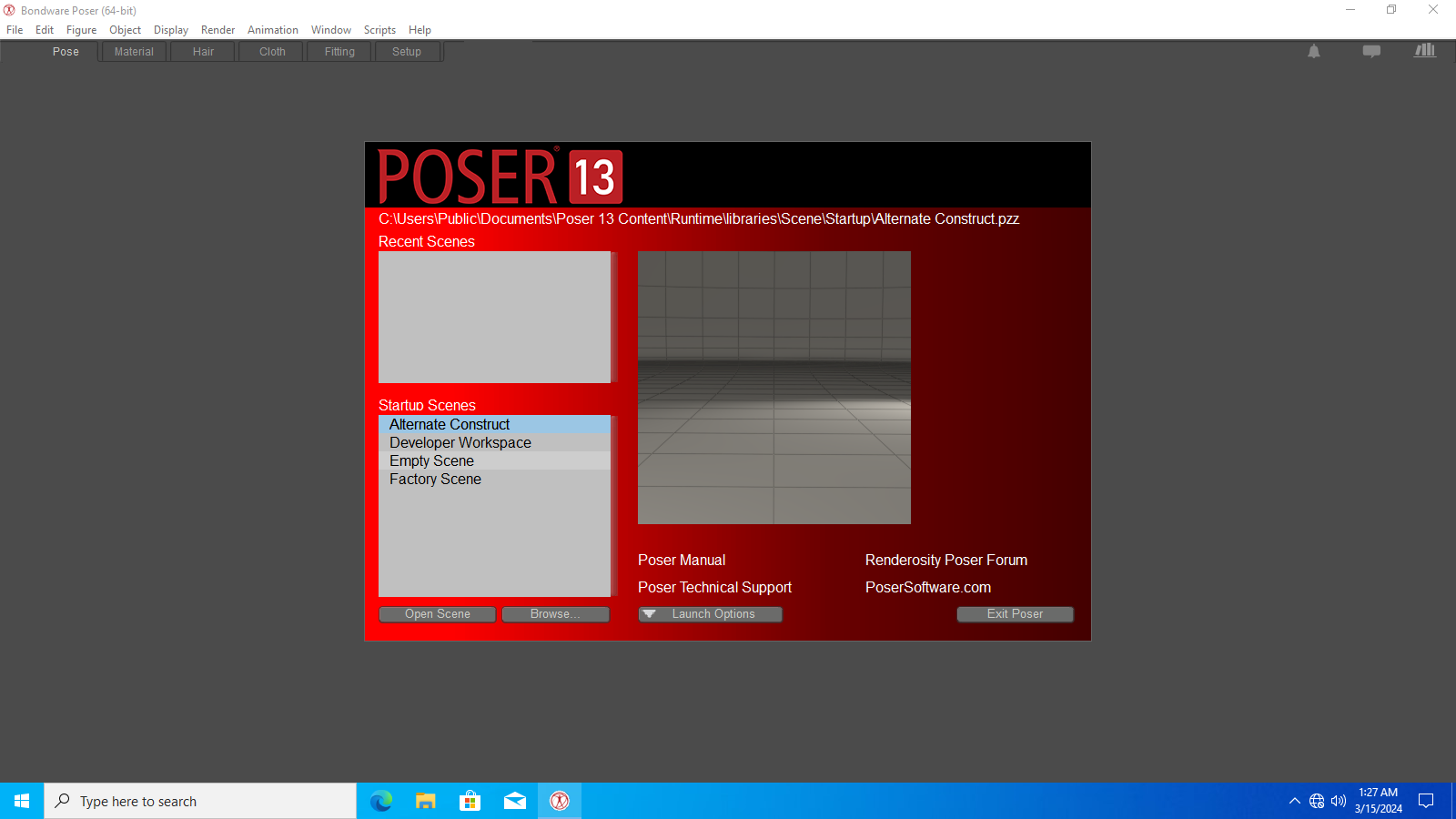
Task: Open the Help menu
Action: click(x=420, y=30)
